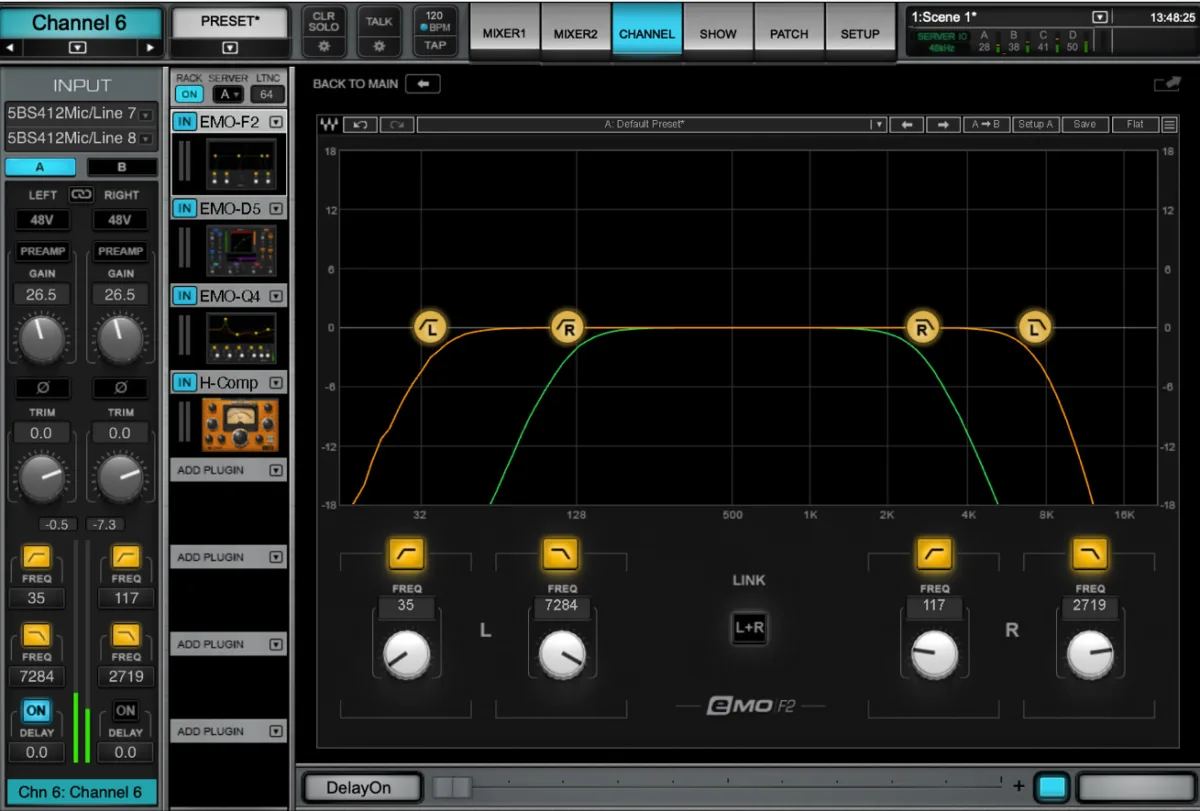Click the Flat button
1200x811 pixels.
[x=1135, y=125]
